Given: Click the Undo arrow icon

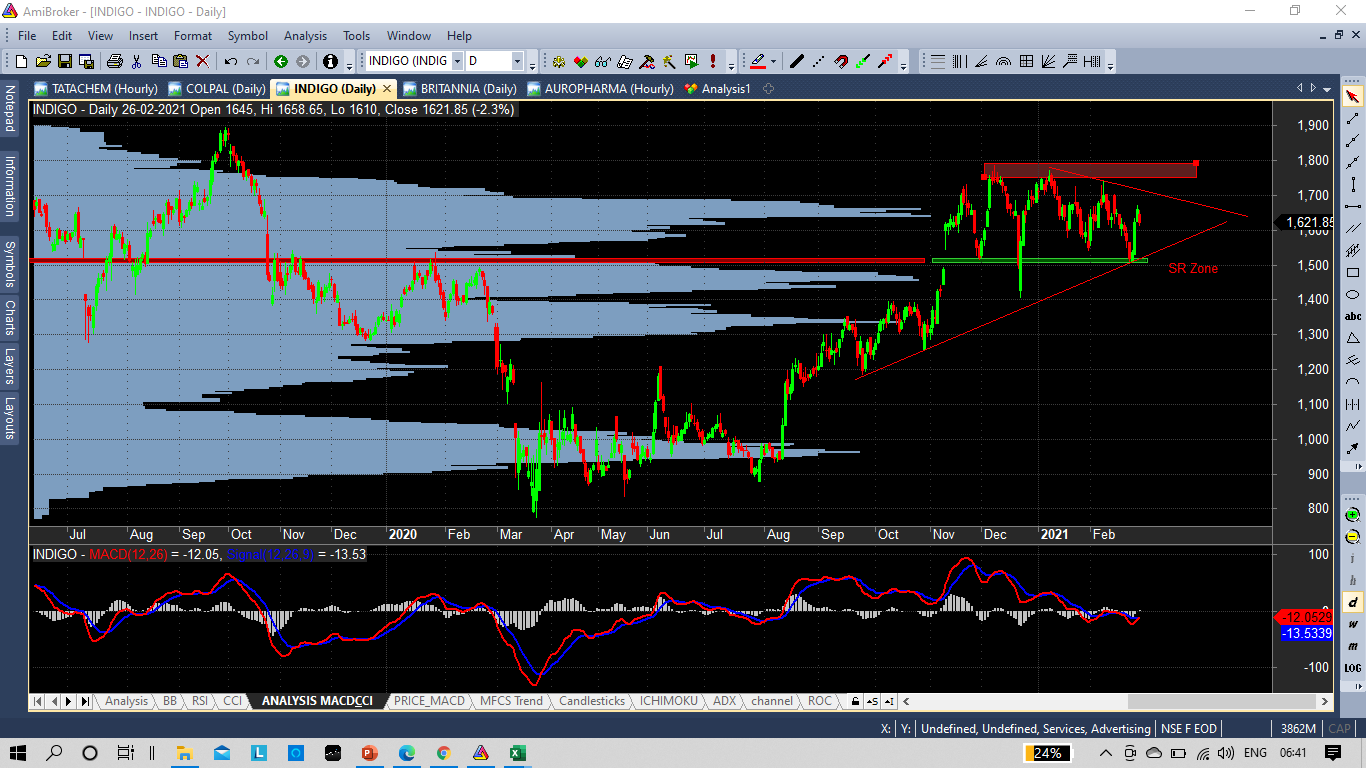Looking at the screenshot, I should [232, 61].
